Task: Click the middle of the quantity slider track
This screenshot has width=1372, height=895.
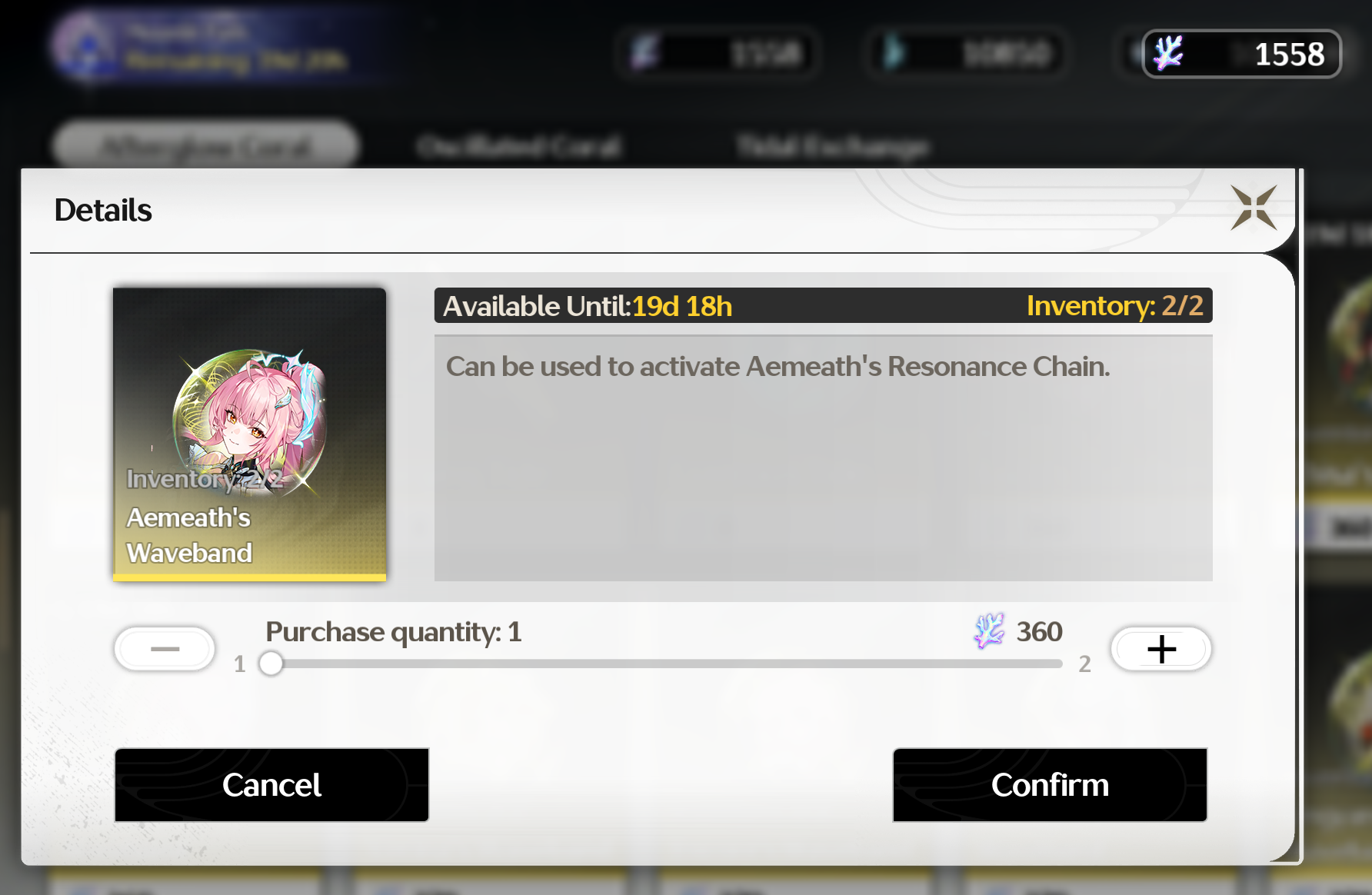Action: (x=666, y=663)
